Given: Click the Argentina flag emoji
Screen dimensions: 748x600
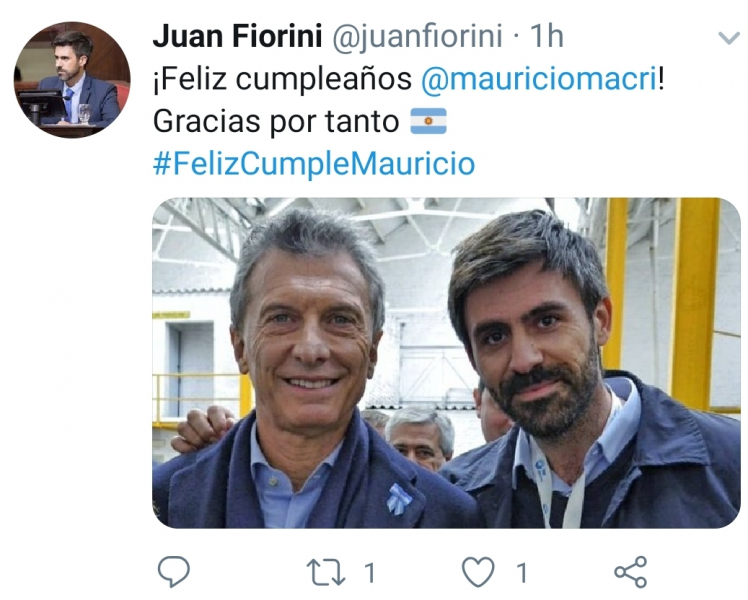Looking at the screenshot, I should [x=428, y=121].
